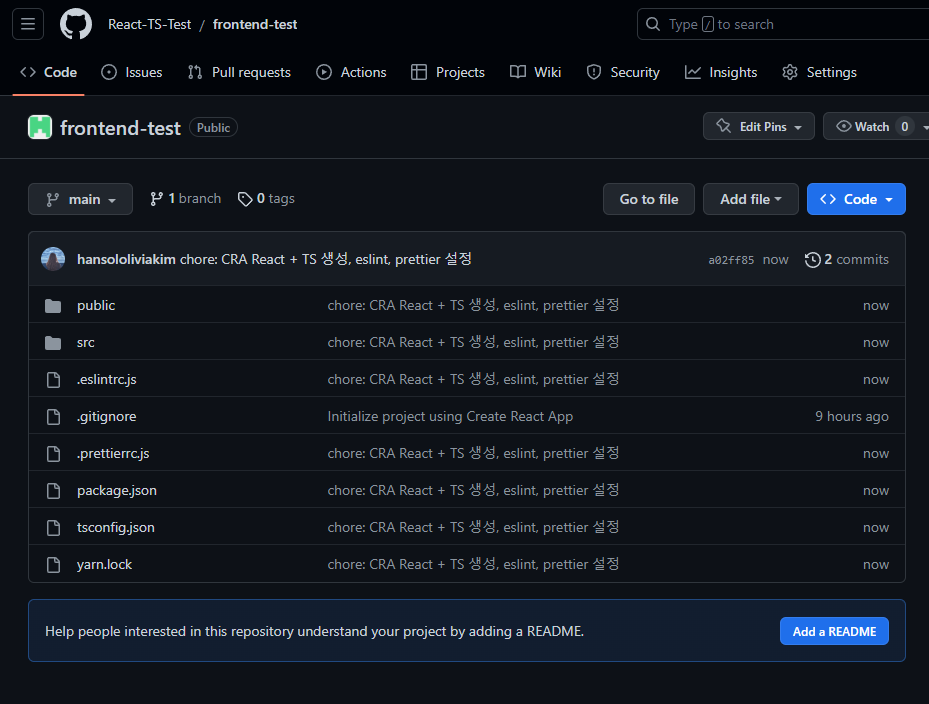The height and width of the screenshot is (704, 929).
Task: Click the 9 hours ago timestamp
Action: (x=851, y=417)
